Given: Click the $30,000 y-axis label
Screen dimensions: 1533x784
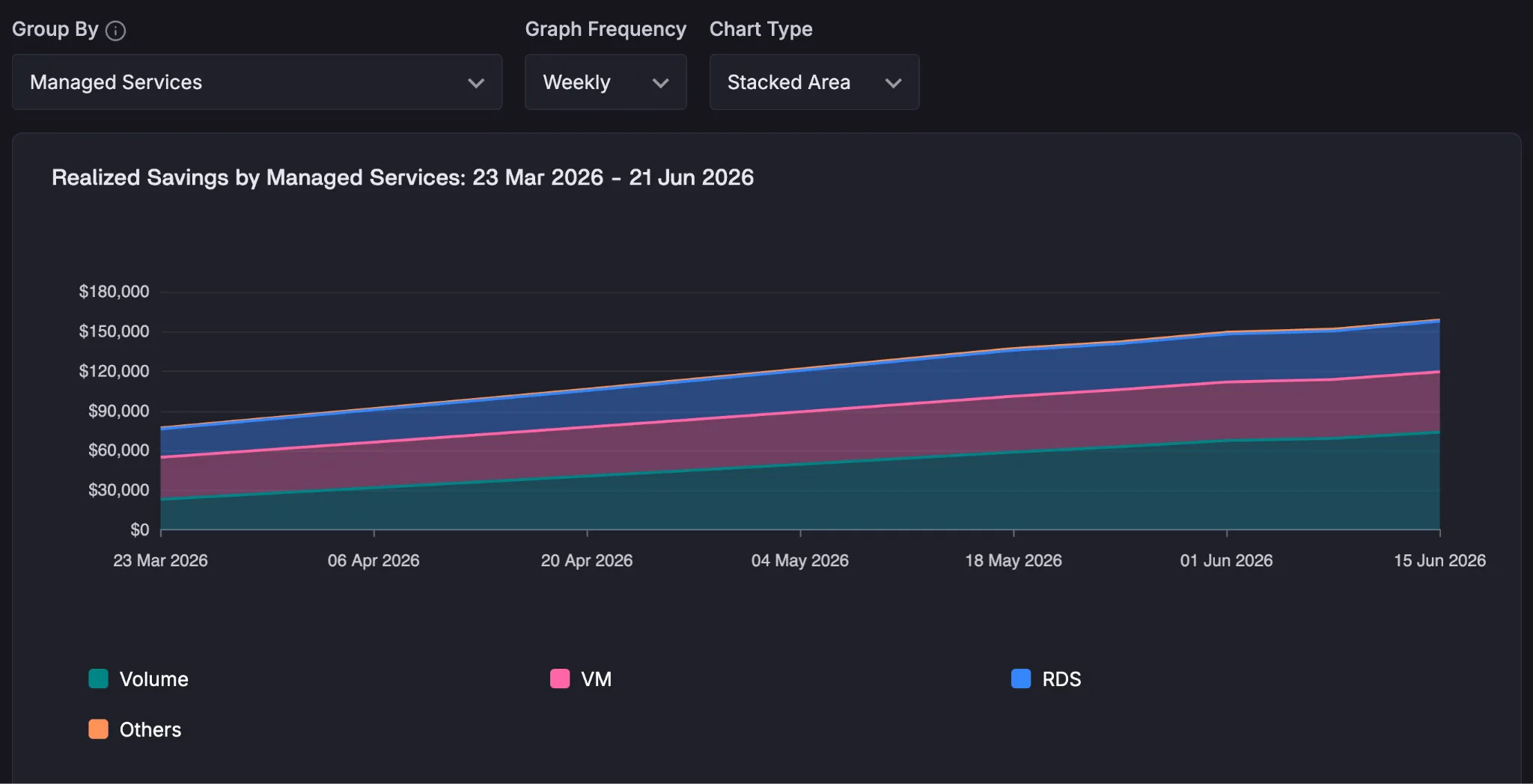Looking at the screenshot, I should [118, 490].
